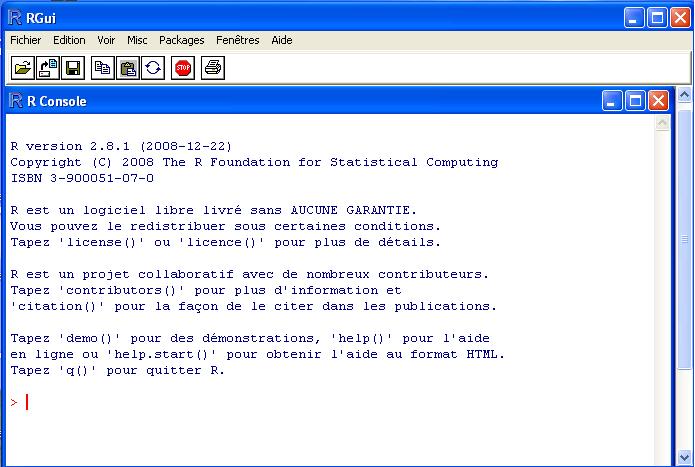Maximize the R Console child window

pyautogui.click(x=635, y=101)
